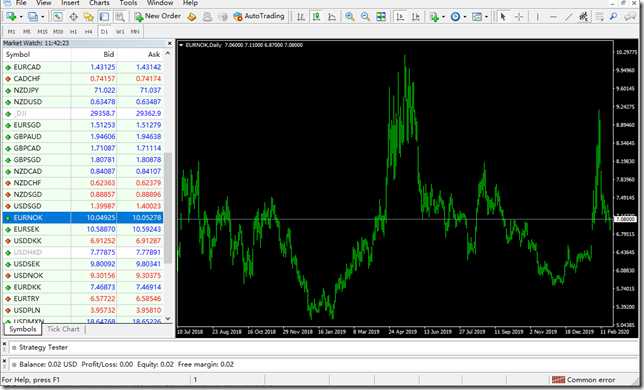Viewport: 644px width, 390px height.
Task: Select the cursor arrow tool
Action: click(x=503, y=17)
